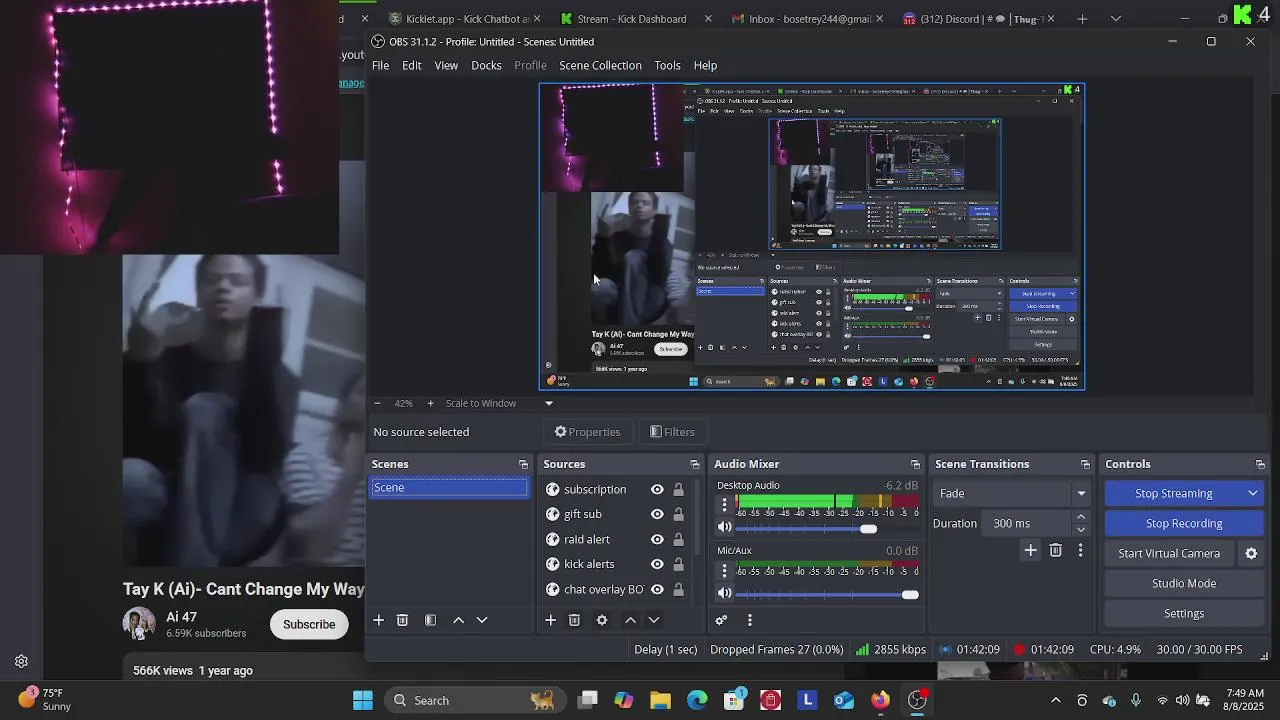The width and height of the screenshot is (1280, 720).
Task: Click Stop Recording button
Action: pos(1184,523)
